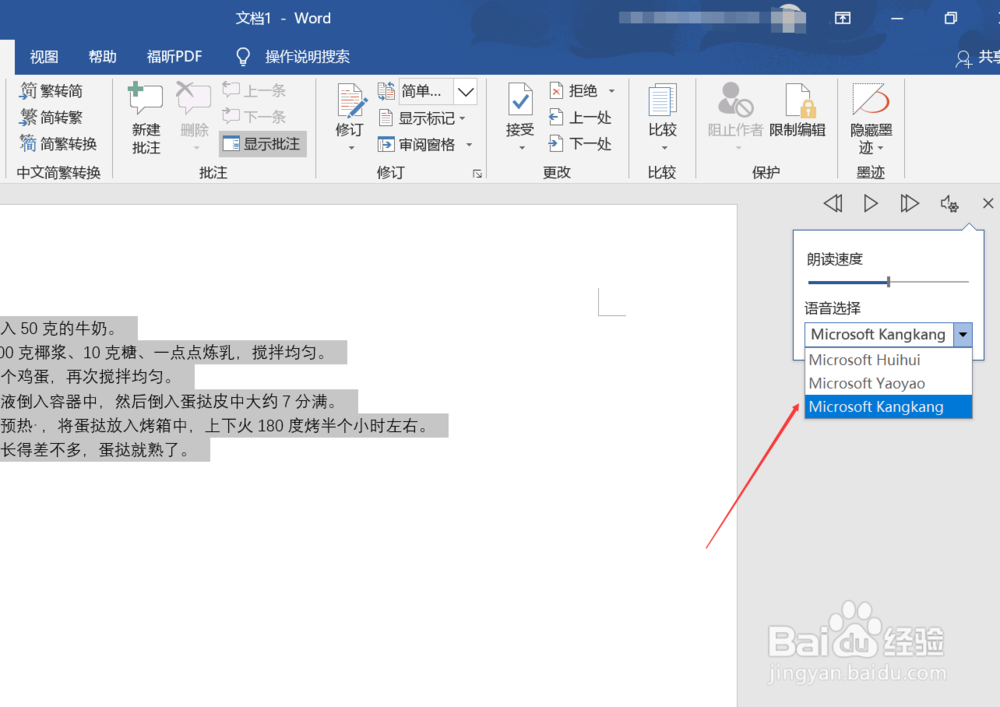Adjust the 朗读速度 speed slider

888,282
